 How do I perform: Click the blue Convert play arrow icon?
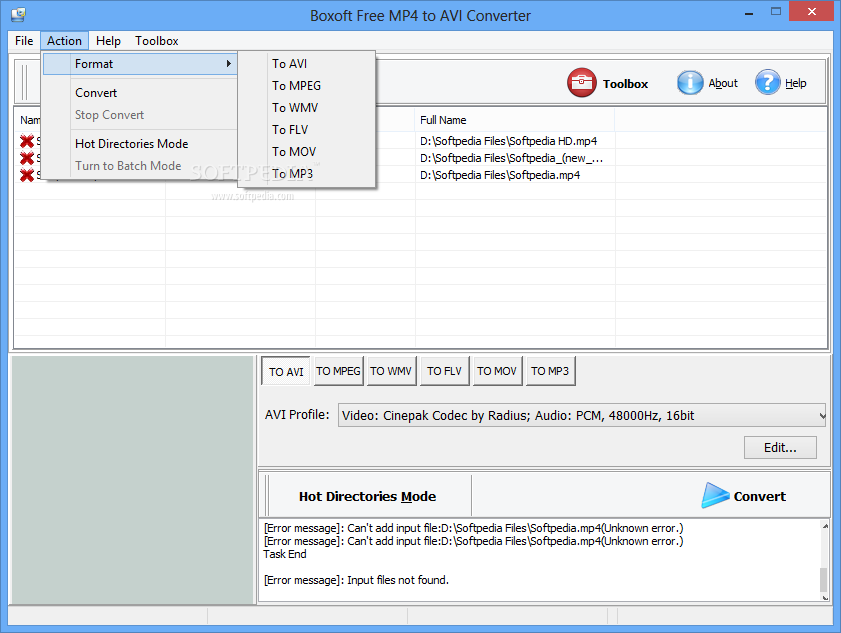coord(715,495)
